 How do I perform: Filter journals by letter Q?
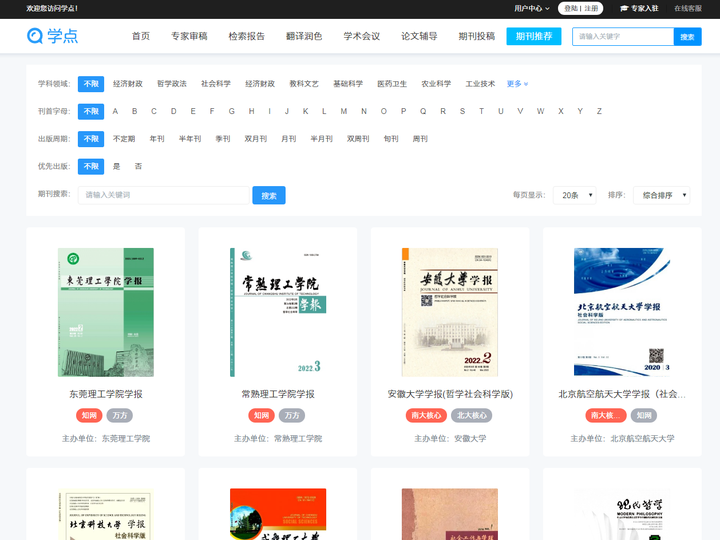pyautogui.click(x=423, y=111)
